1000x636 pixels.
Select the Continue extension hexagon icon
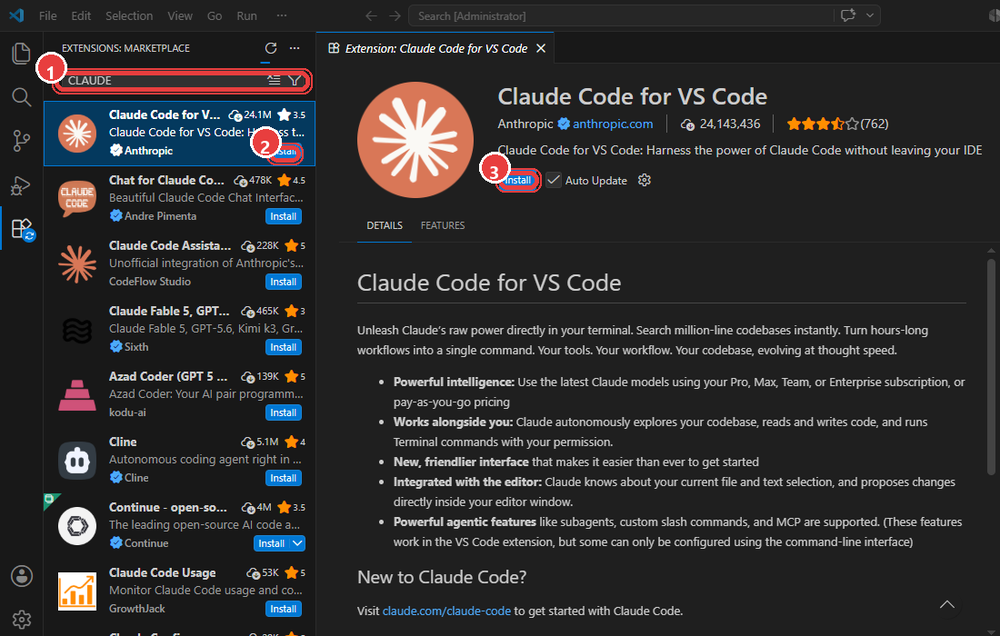coord(77,526)
